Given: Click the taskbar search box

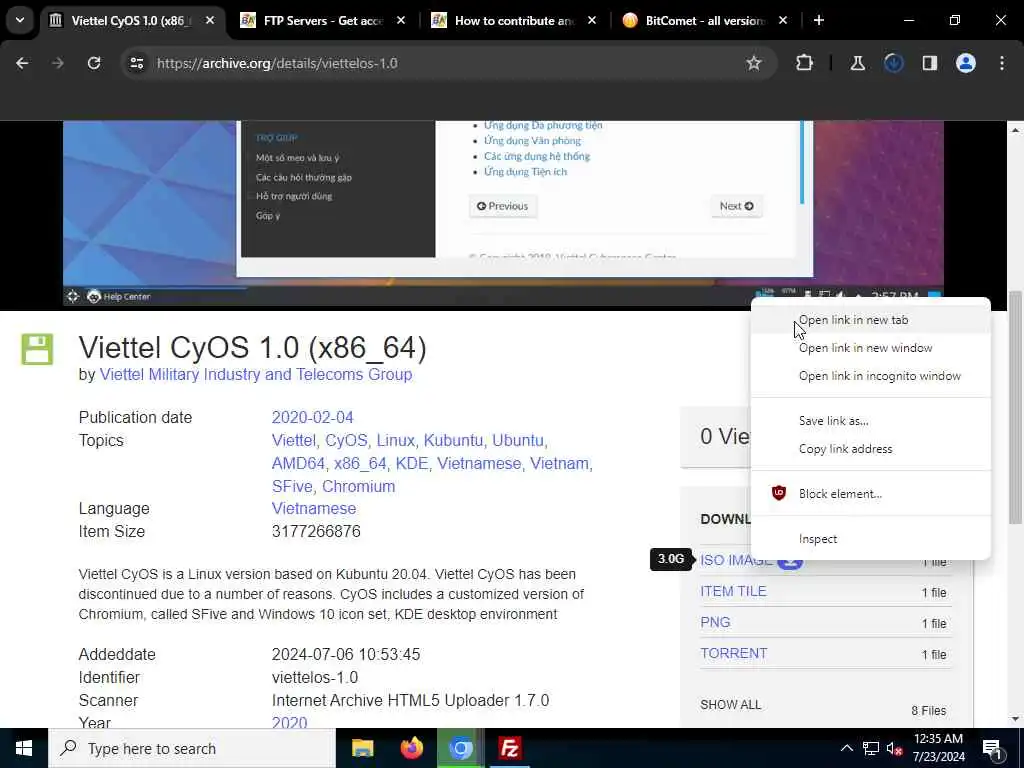Looking at the screenshot, I should (x=191, y=748).
